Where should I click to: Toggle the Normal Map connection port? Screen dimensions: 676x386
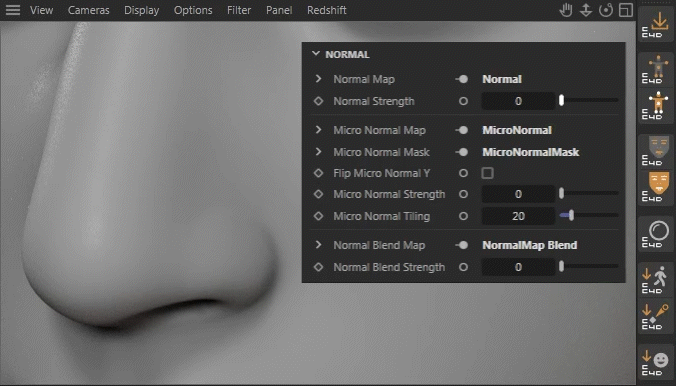pyautogui.click(x=462, y=79)
